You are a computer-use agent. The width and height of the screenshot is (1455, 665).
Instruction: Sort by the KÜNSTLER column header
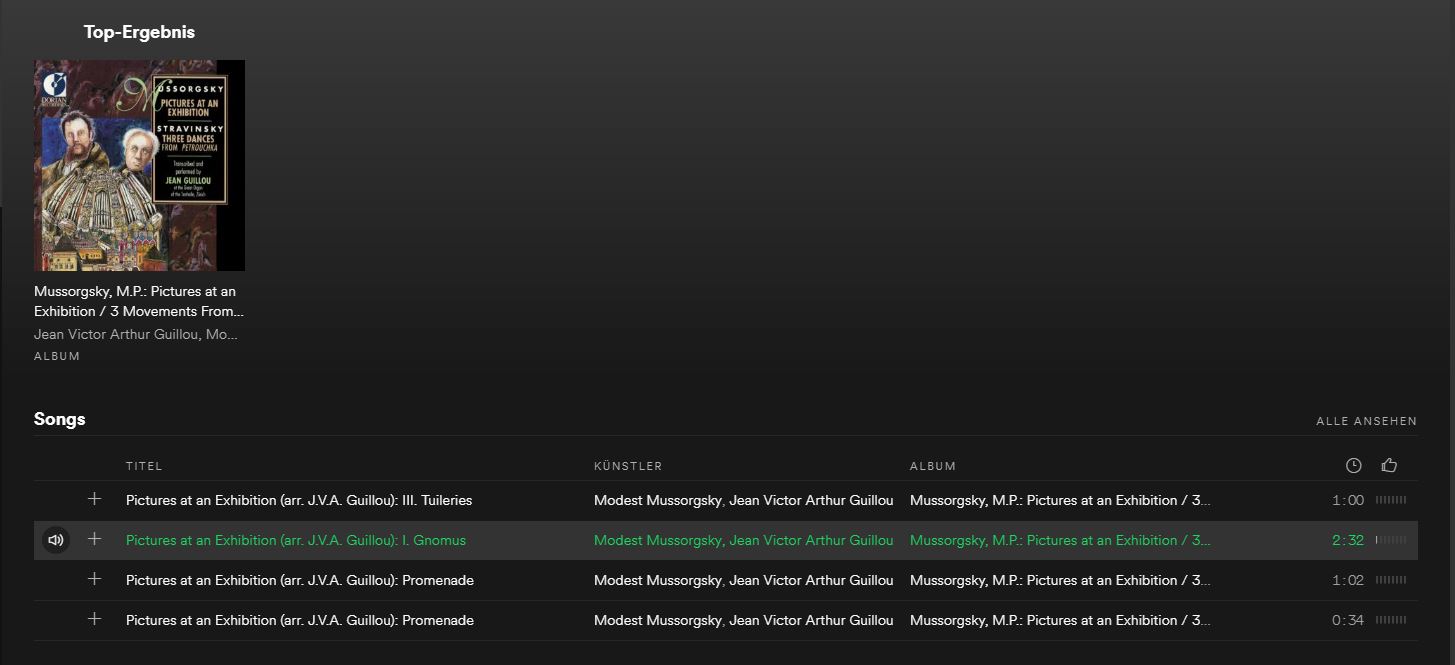tap(628, 466)
